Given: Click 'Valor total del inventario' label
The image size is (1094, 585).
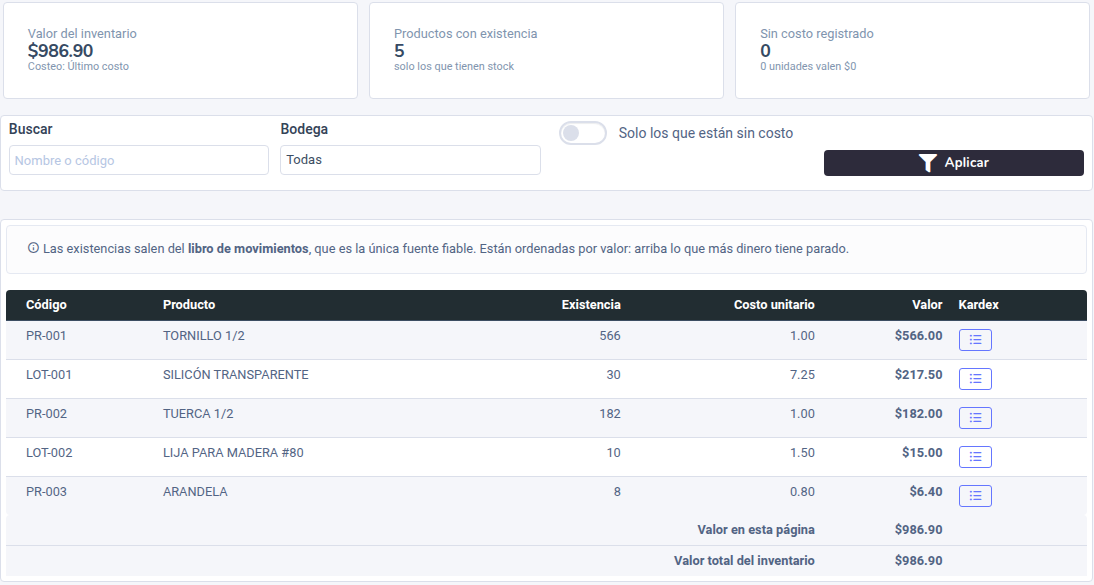Looking at the screenshot, I should point(744,561).
